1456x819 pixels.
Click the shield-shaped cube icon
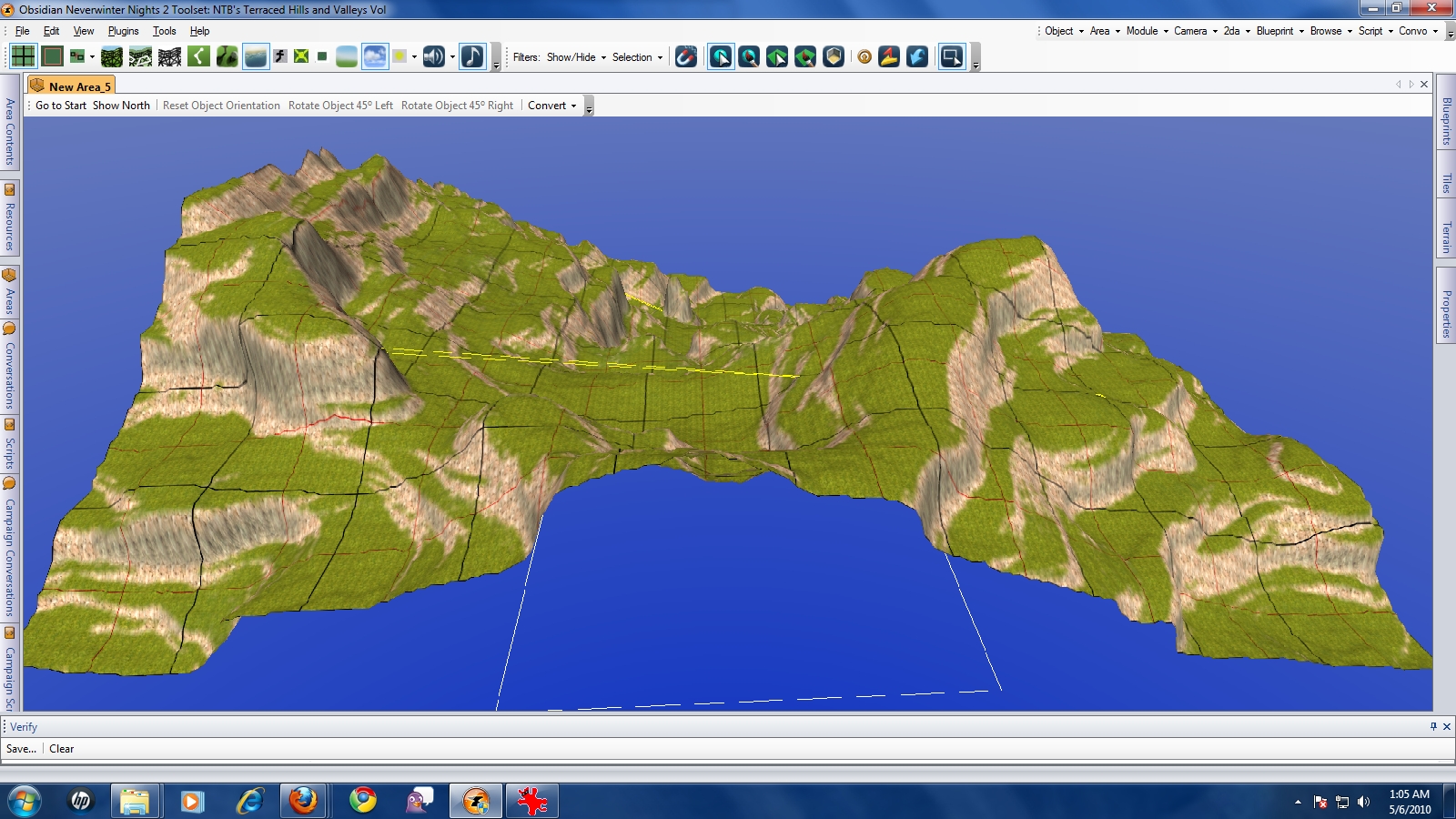click(x=834, y=56)
